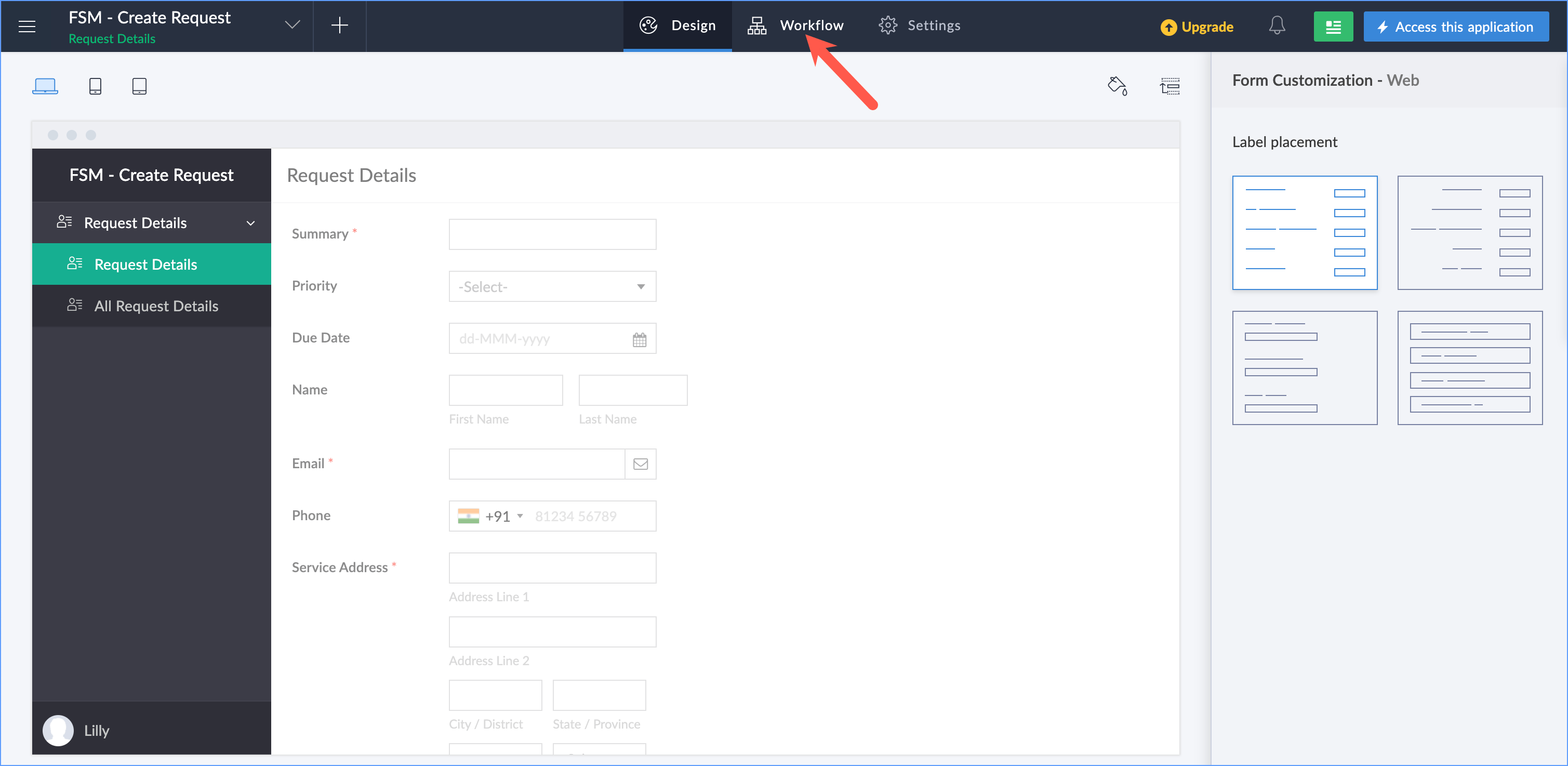Select labels-on-top placement option
This screenshot has width=1568, height=766.
(x=1305, y=367)
